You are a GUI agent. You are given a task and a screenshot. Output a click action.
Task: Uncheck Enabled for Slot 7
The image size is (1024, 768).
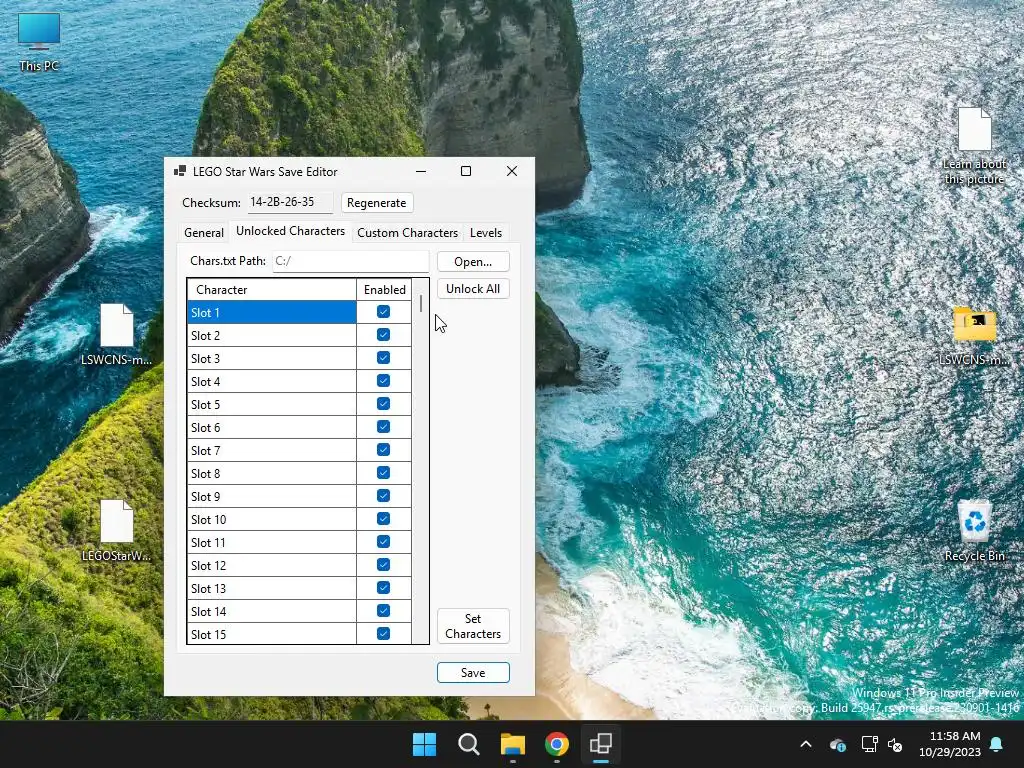point(383,450)
